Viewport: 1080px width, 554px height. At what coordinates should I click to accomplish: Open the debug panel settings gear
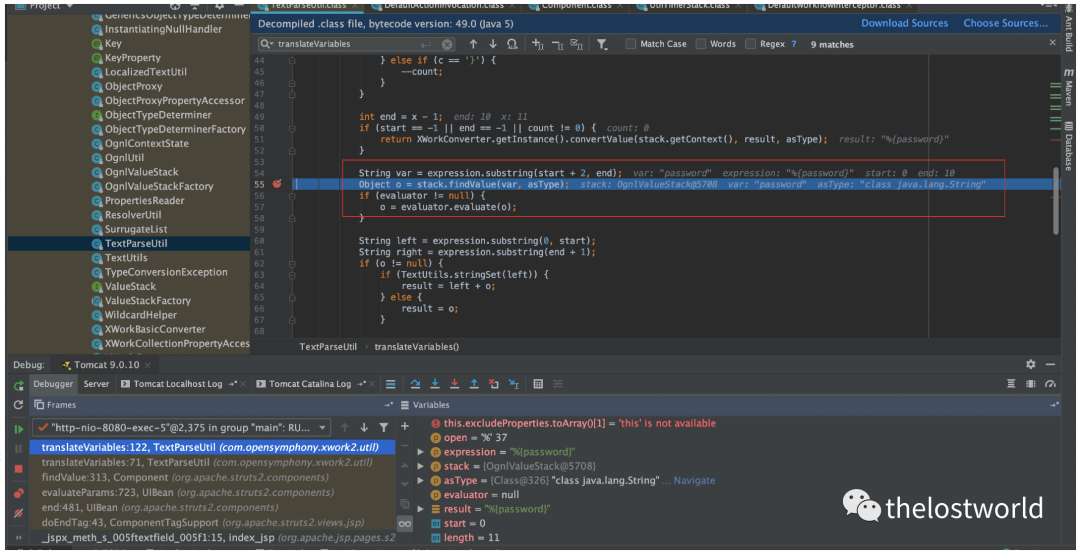[1031, 365]
